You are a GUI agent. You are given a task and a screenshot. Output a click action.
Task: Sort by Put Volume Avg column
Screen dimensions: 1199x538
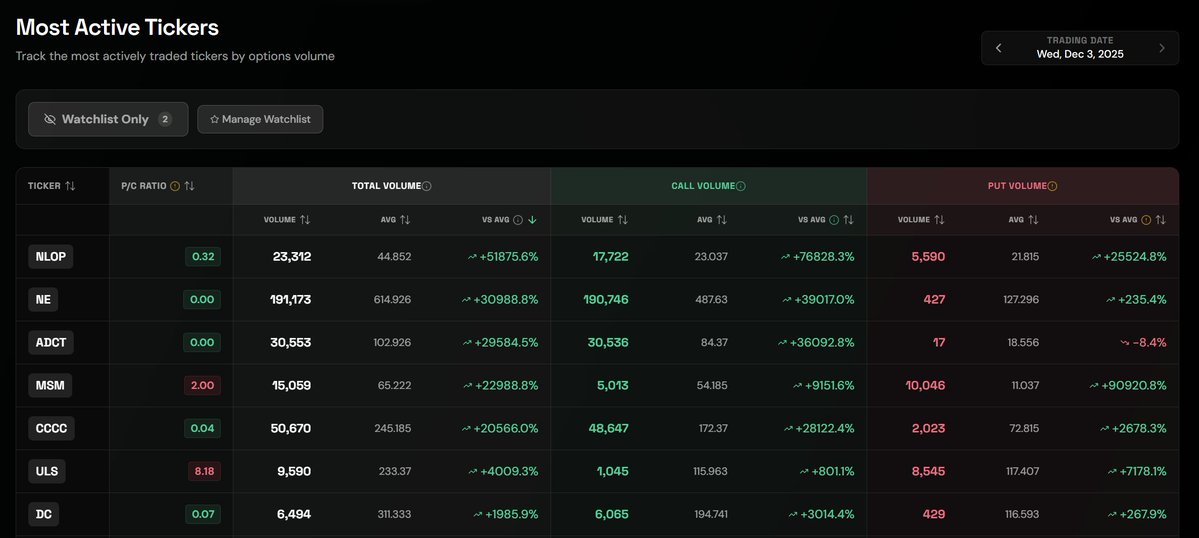(x=1033, y=219)
